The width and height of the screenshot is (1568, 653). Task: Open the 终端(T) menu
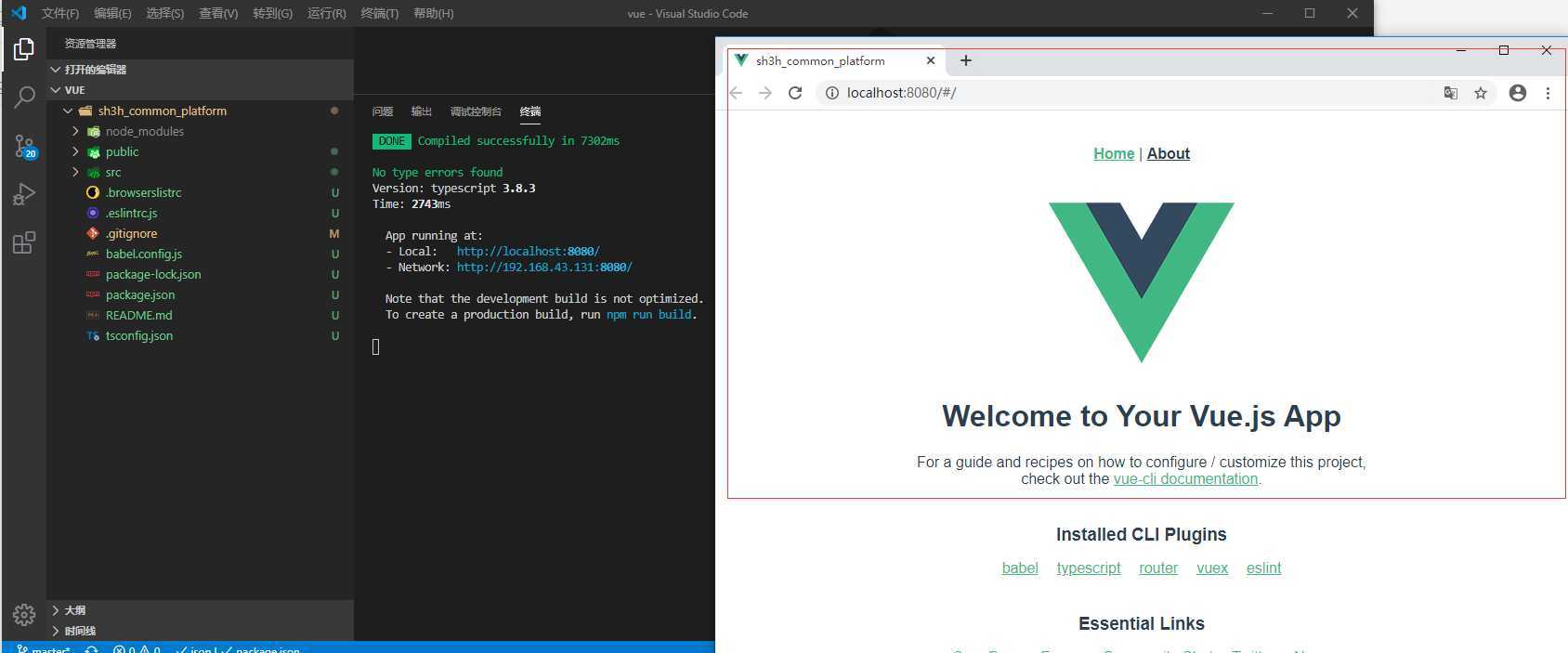tap(379, 13)
